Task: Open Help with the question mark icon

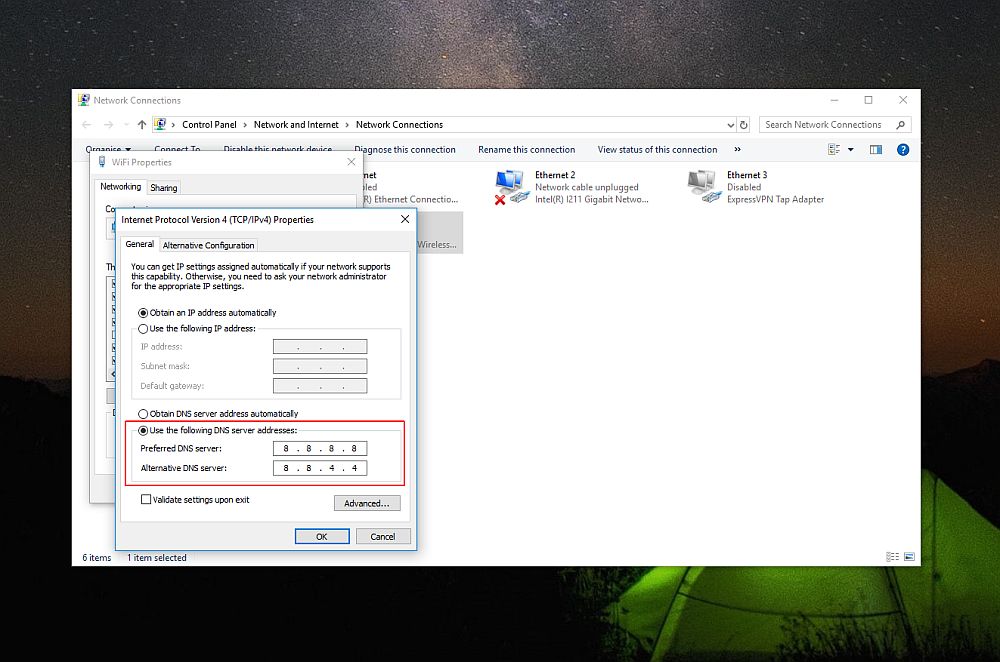Action: coord(902,148)
